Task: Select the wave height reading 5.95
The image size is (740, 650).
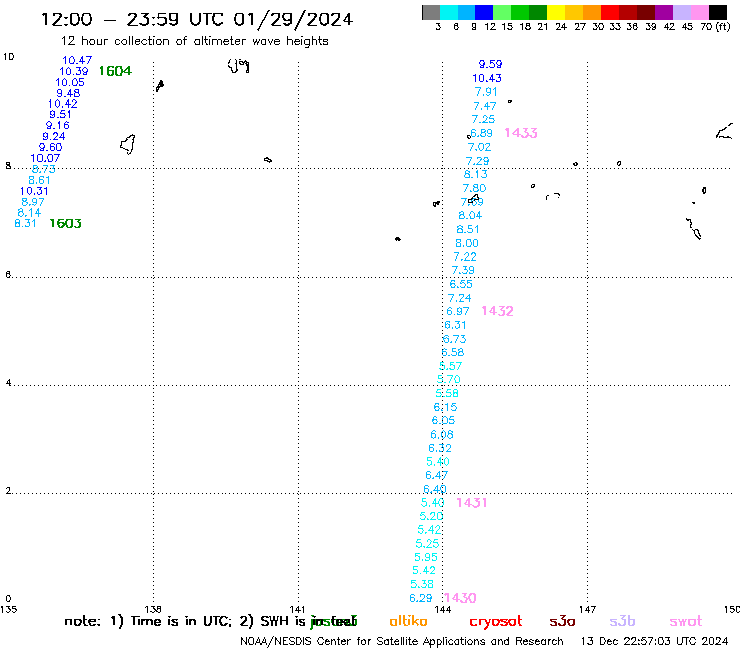Action: pyautogui.click(x=426, y=557)
